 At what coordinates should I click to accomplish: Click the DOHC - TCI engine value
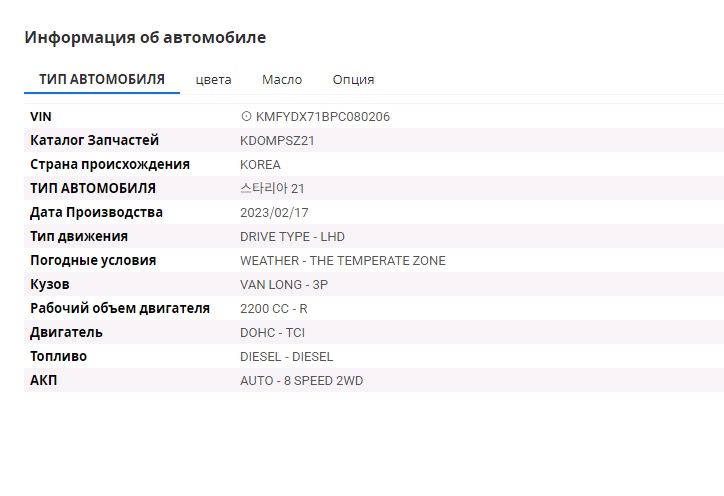(272, 333)
